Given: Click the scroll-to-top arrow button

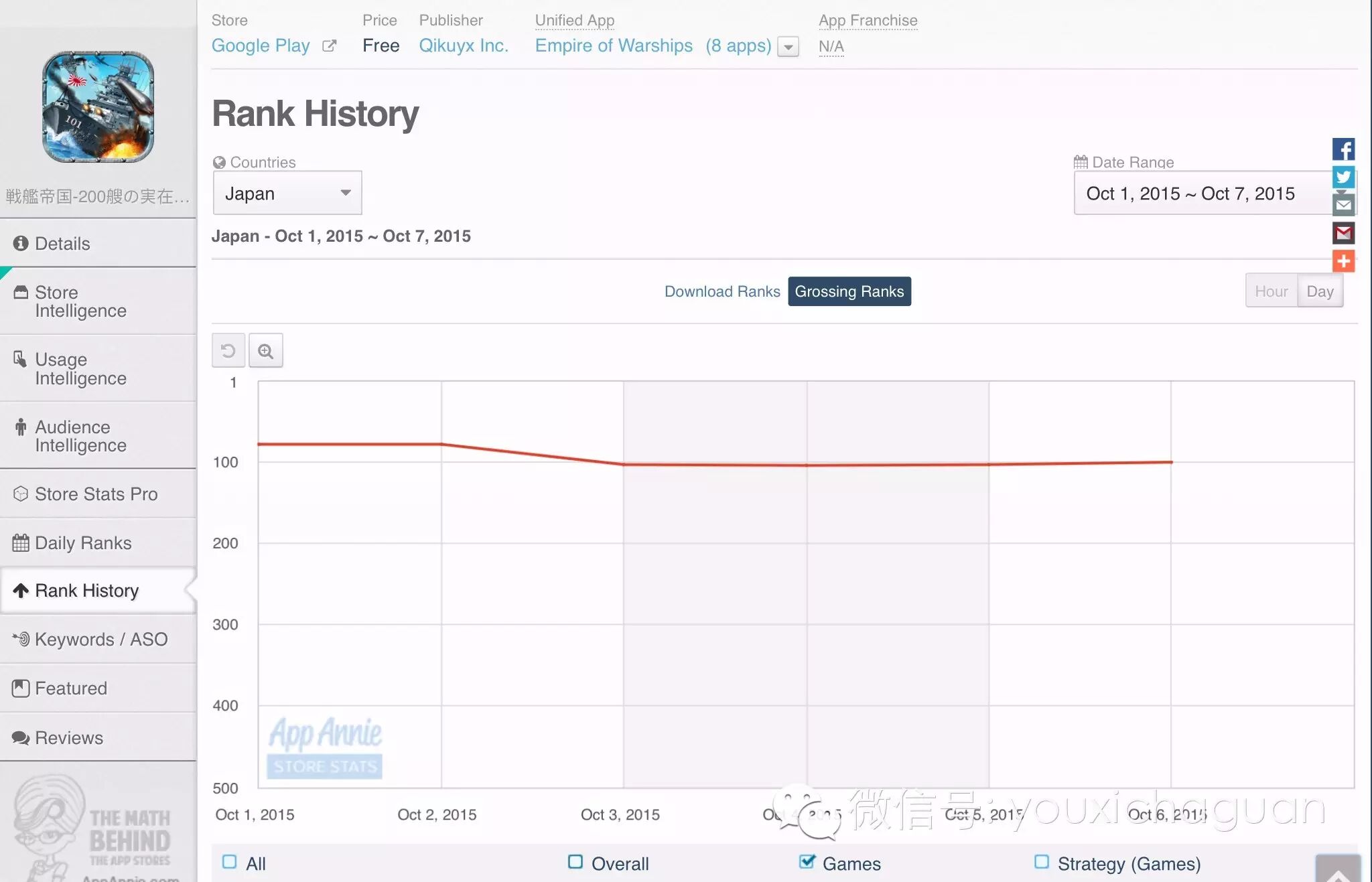Looking at the screenshot, I should [x=1337, y=871].
